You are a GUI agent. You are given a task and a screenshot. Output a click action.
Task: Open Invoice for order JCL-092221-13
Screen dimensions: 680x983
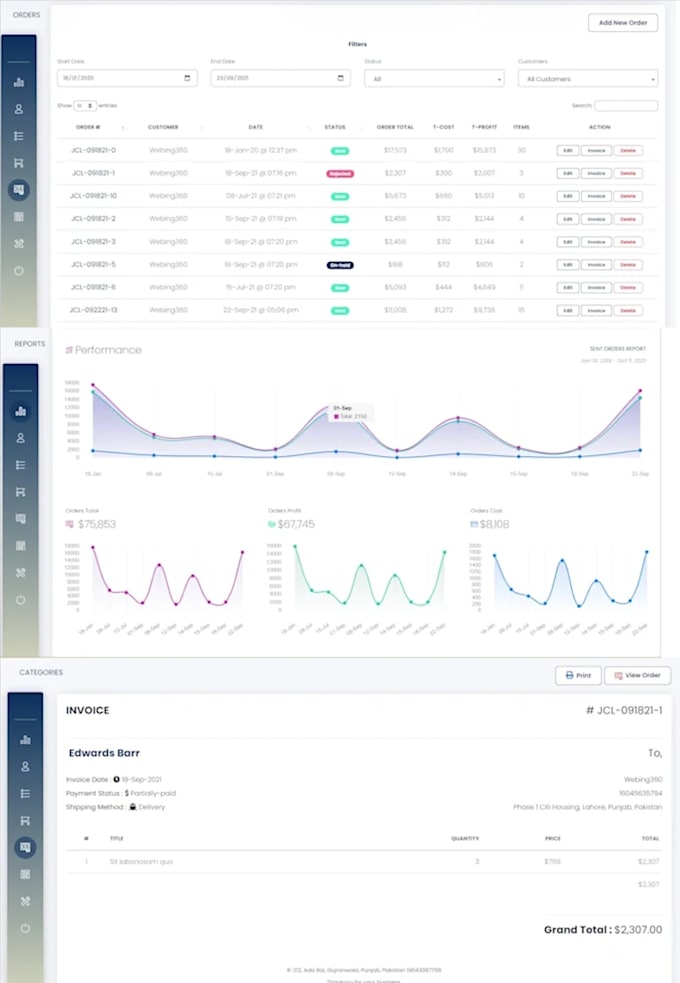click(596, 310)
